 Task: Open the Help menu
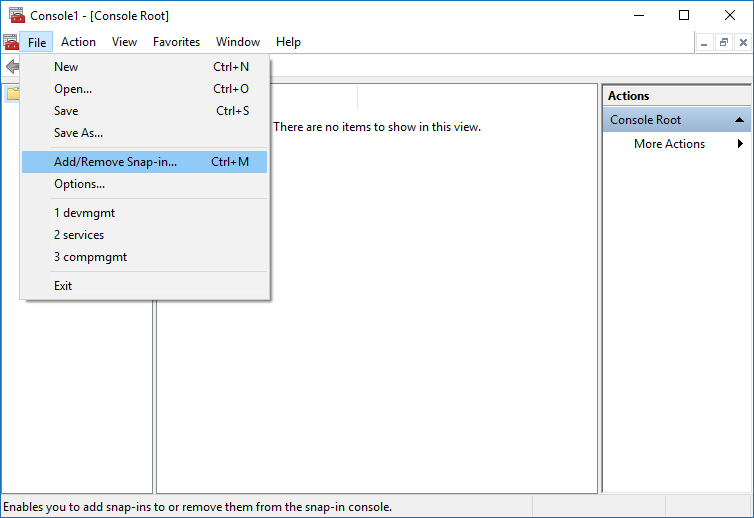(x=288, y=42)
